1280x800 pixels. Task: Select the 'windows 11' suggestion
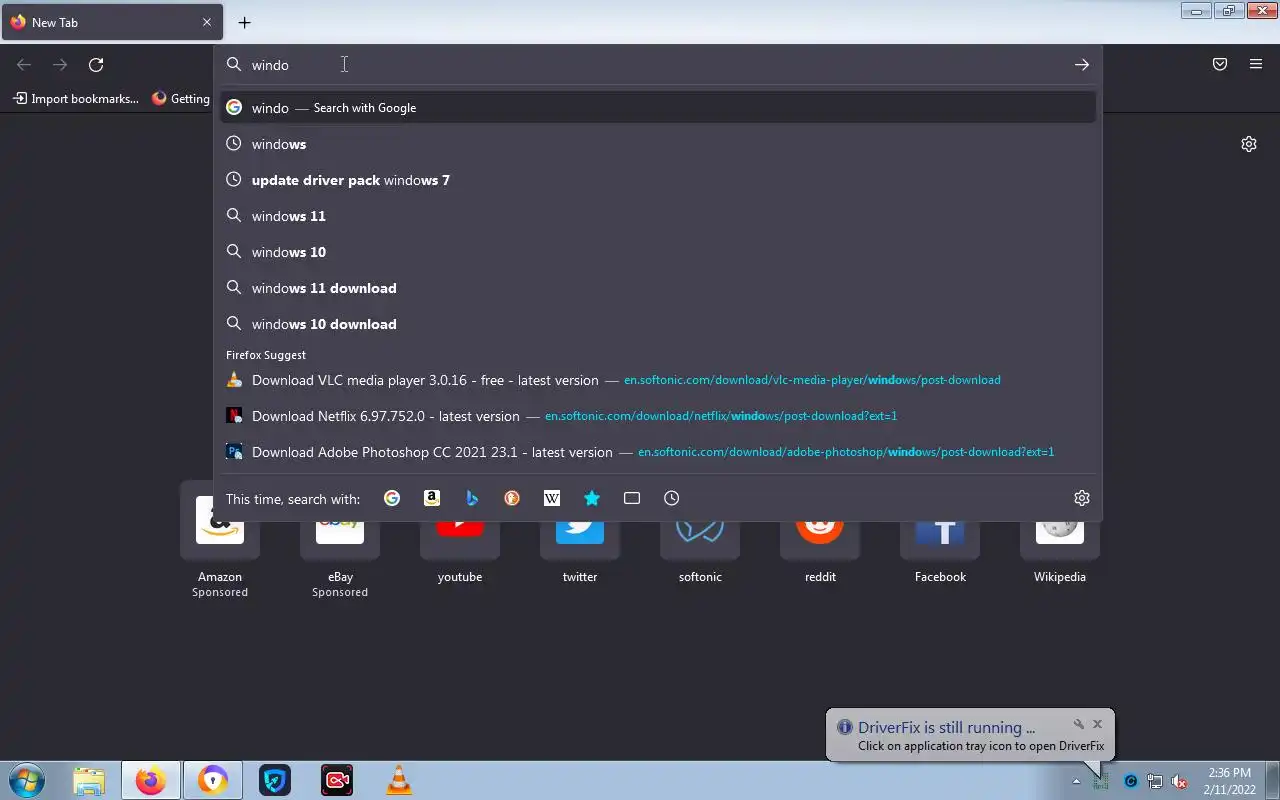[658, 216]
